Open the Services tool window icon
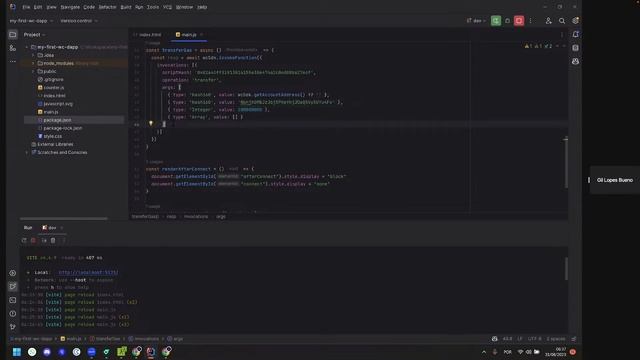The height and width of the screenshot is (360, 640). click(13, 273)
